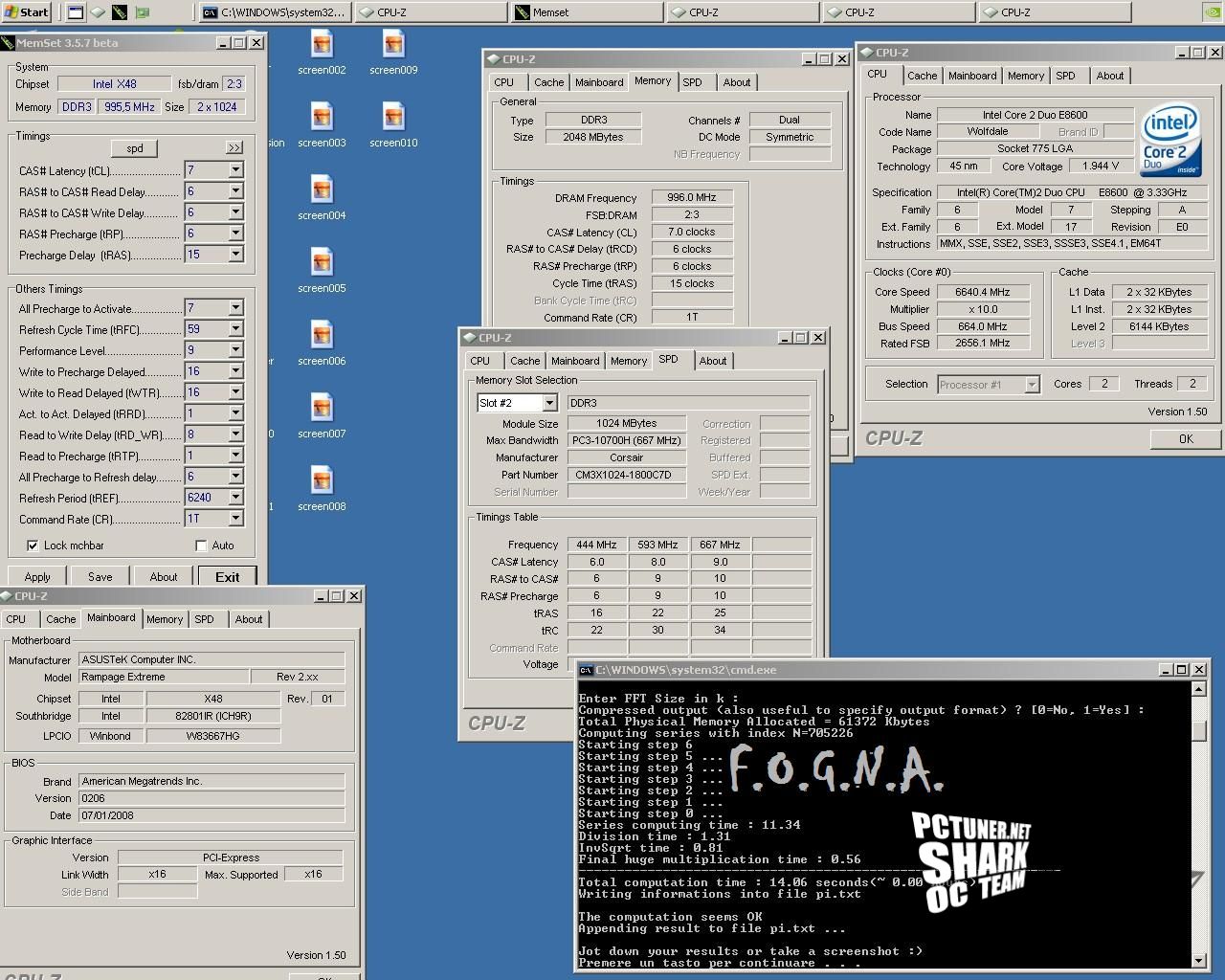The height and width of the screenshot is (980, 1225).
Task: Open Precharge Delay (tRAS) dropdown
Action: click(235, 255)
